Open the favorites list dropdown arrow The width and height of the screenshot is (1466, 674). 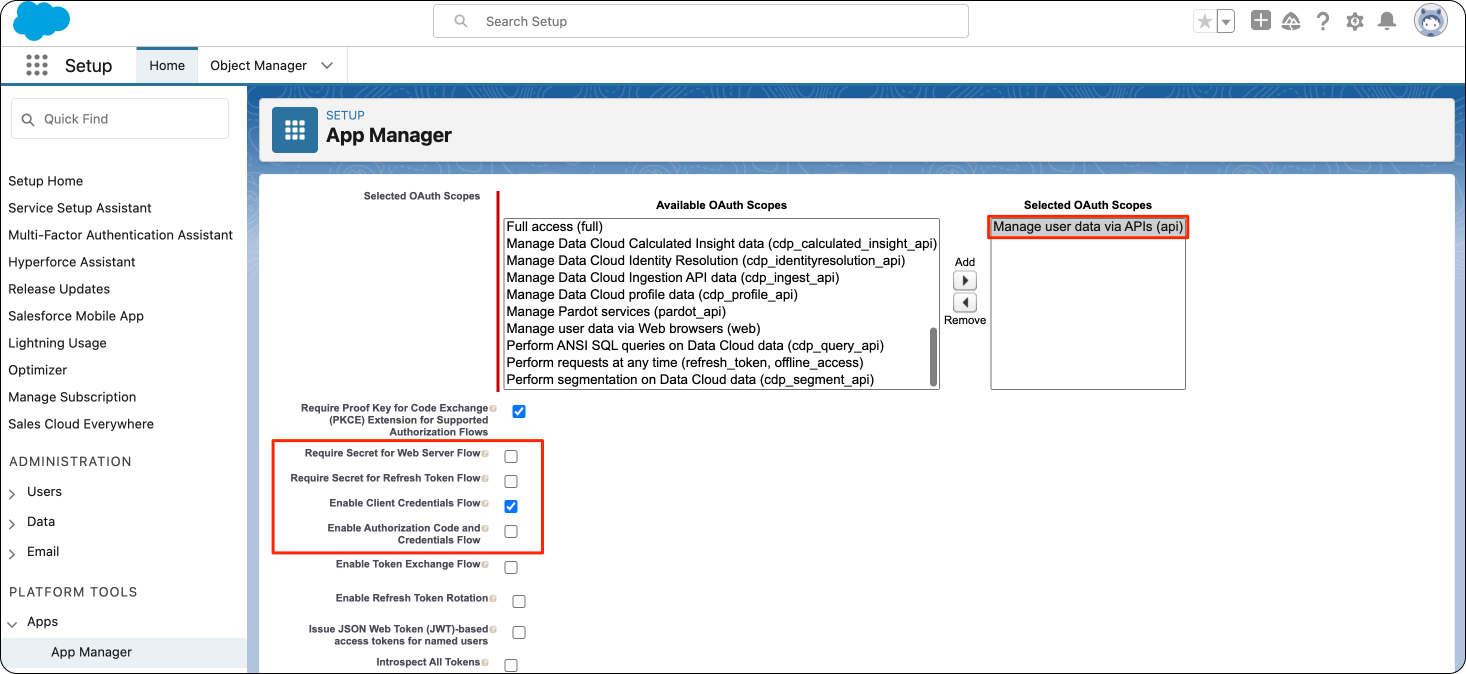pyautogui.click(x=1226, y=21)
